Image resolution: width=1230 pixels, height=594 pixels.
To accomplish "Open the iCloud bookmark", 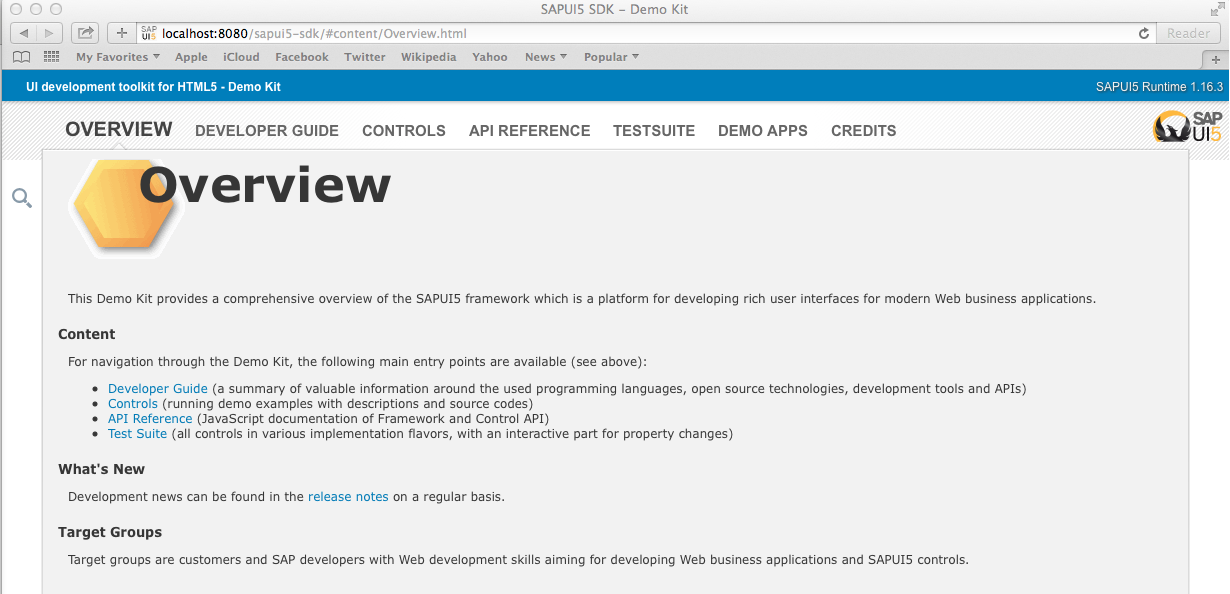I will coord(241,57).
